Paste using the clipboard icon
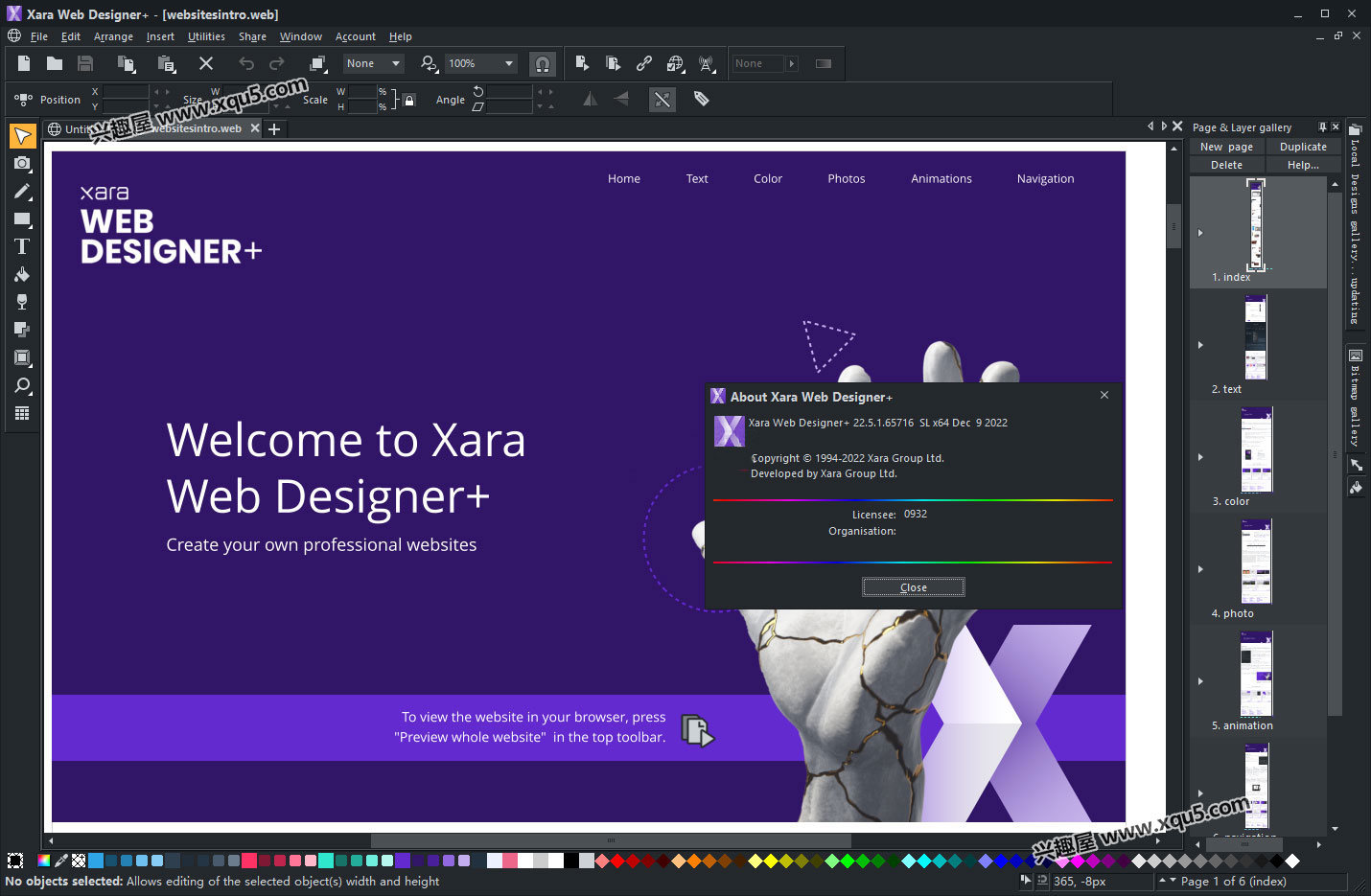The image size is (1371, 896). tap(166, 63)
